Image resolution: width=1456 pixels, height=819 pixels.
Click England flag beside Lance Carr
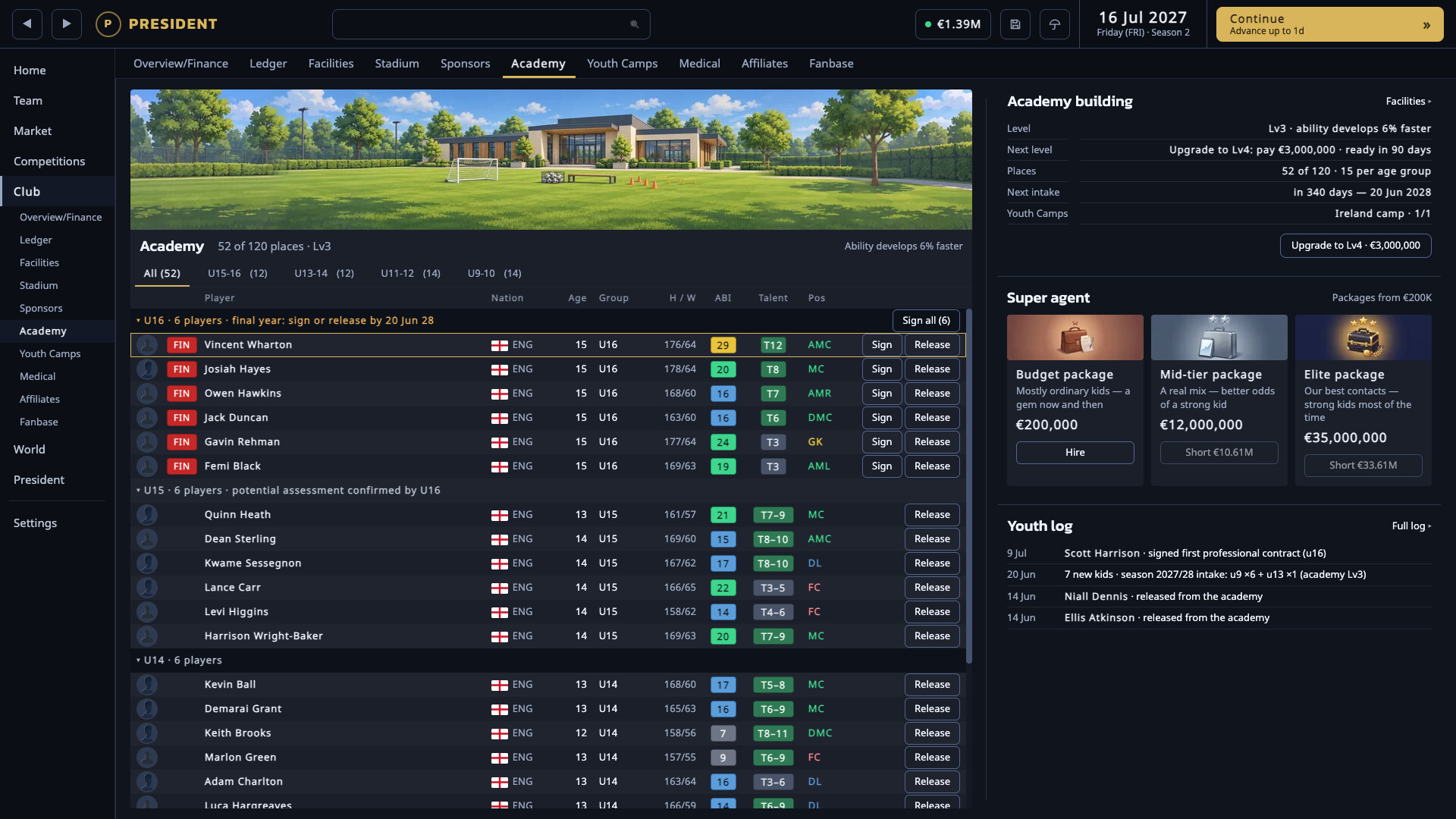499,588
